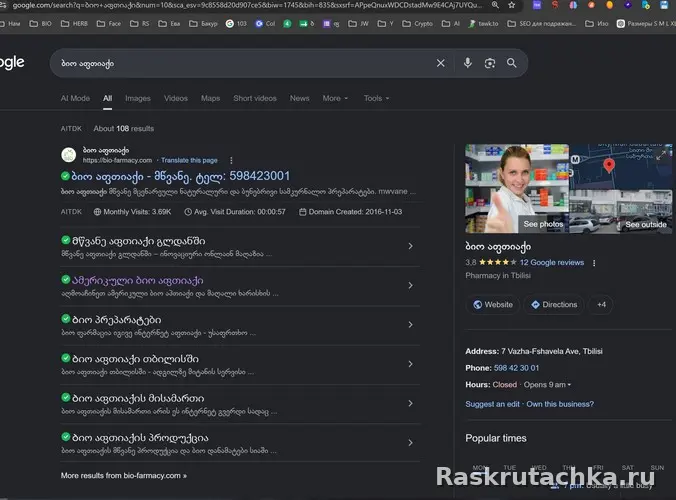
Task: Switch to the News tab
Action: click(300, 98)
